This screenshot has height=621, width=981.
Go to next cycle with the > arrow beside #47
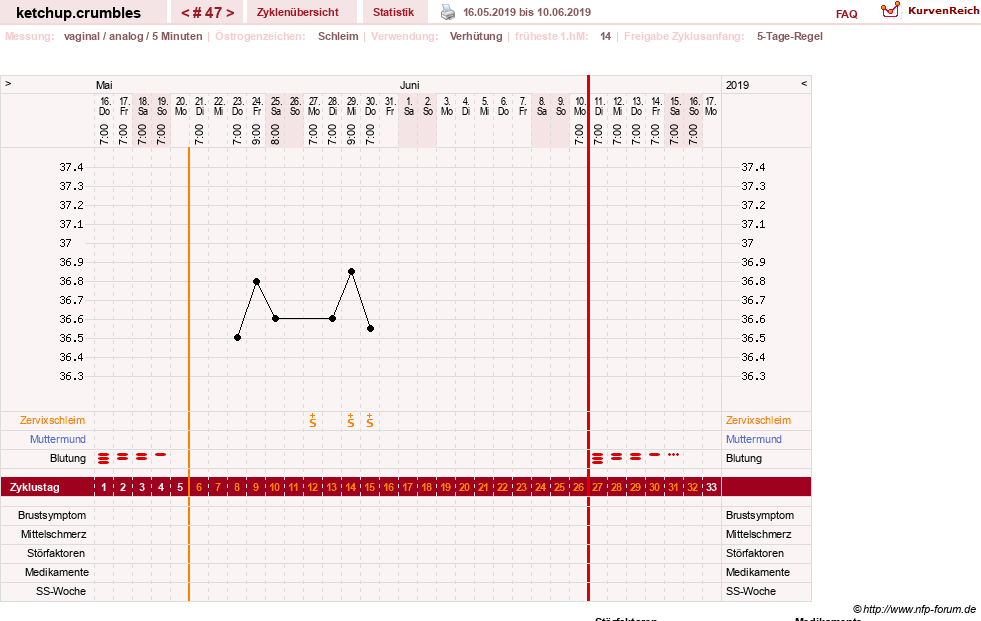point(230,13)
